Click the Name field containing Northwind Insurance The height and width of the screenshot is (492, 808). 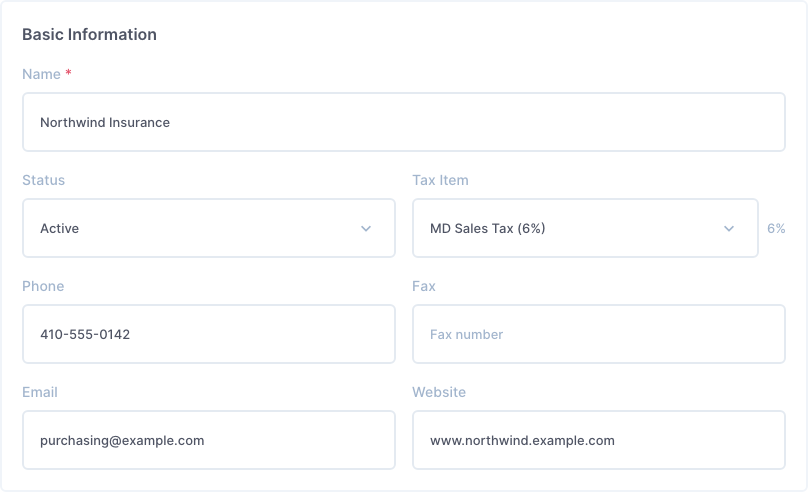tap(403, 122)
